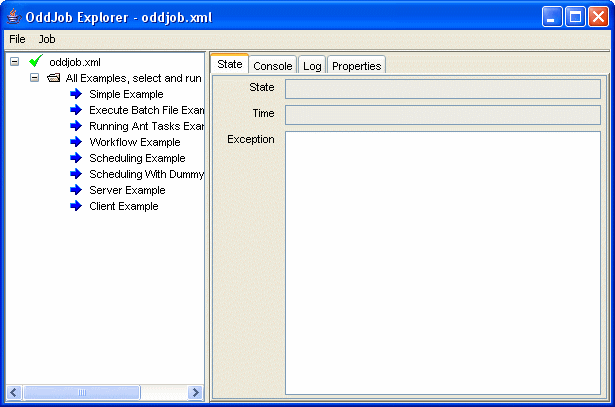615x407 pixels.
Task: Click inside the Exception text area
Action: point(442,262)
